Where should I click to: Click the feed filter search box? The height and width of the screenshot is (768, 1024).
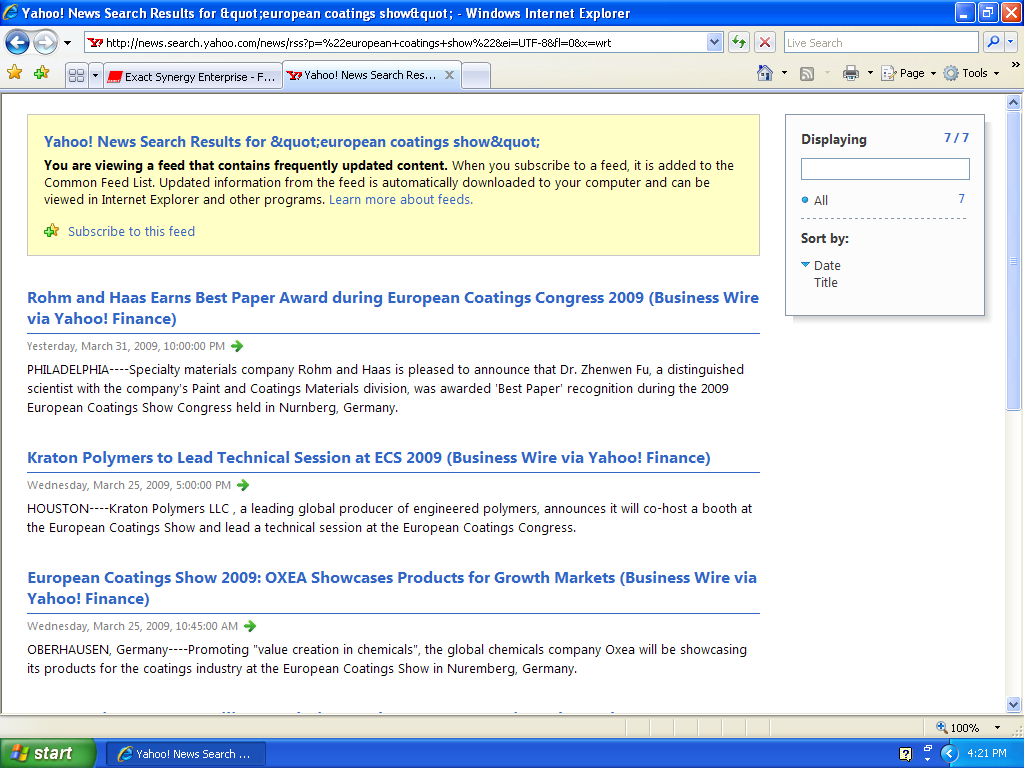[885, 169]
